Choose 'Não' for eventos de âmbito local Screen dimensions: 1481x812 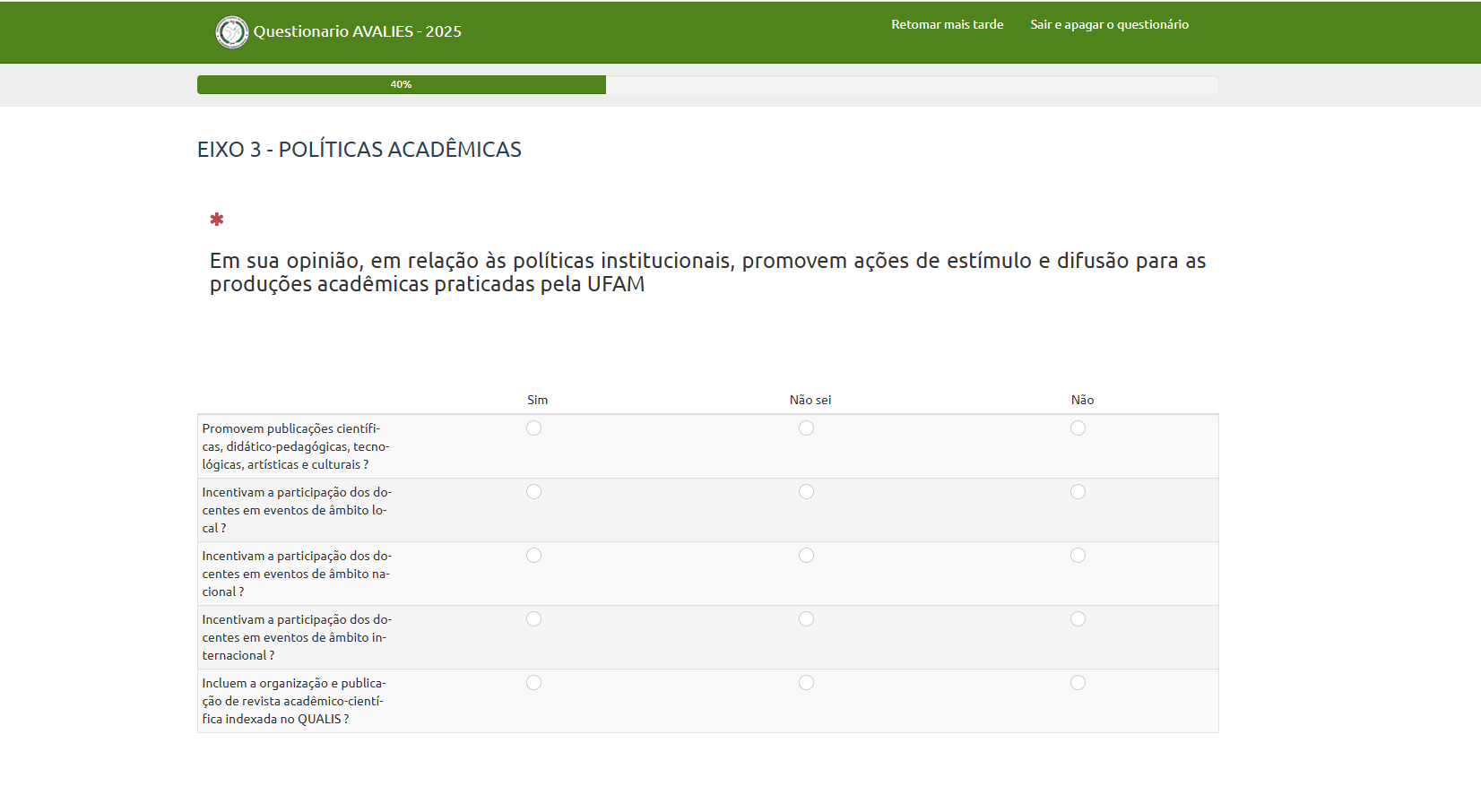(x=1078, y=492)
